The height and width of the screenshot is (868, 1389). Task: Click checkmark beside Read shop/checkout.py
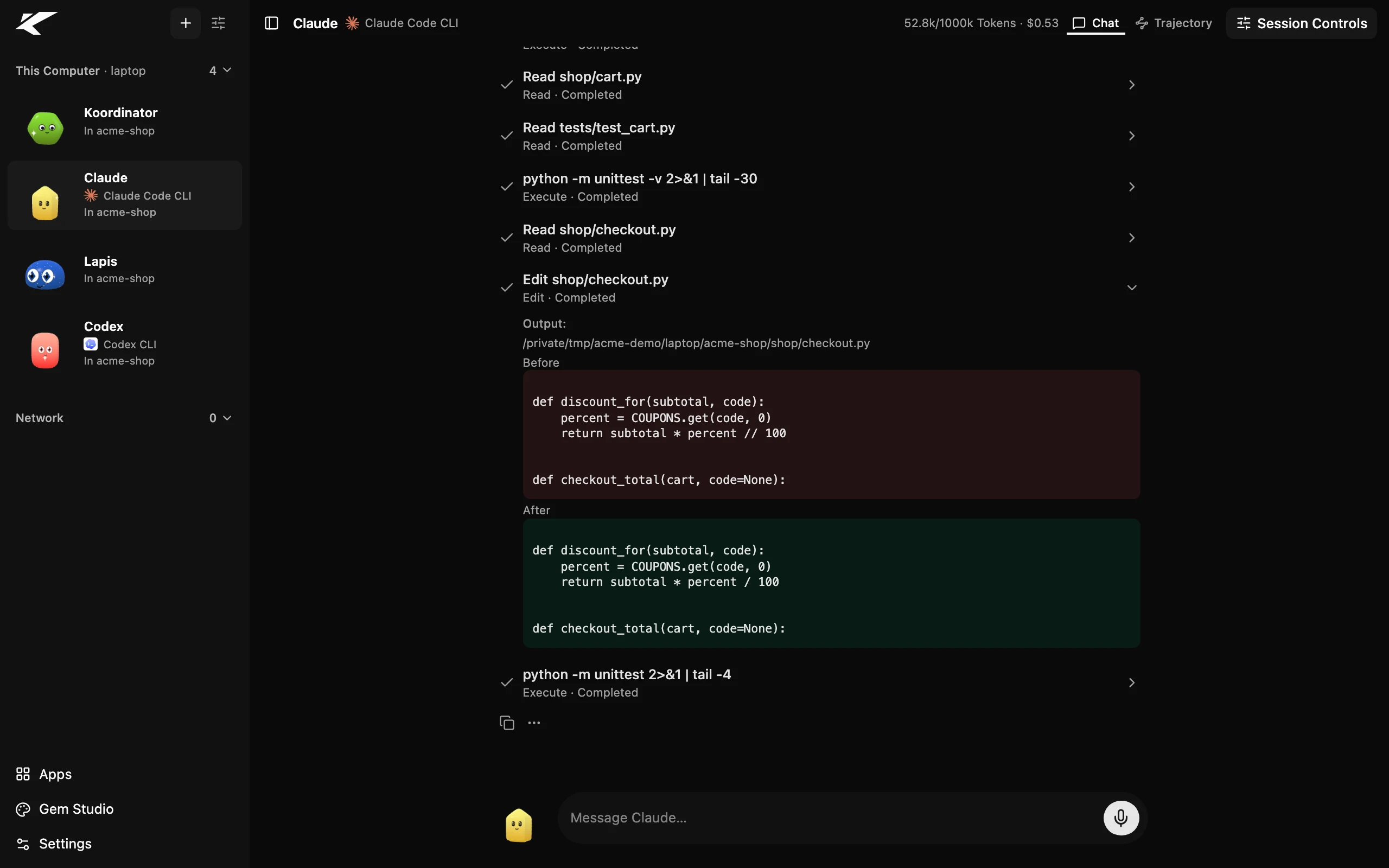[507, 238]
